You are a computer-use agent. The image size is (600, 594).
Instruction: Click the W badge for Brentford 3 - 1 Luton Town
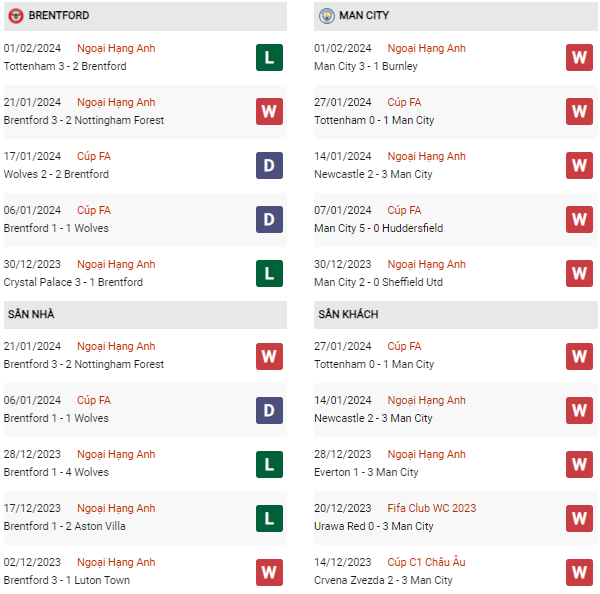coord(269,571)
